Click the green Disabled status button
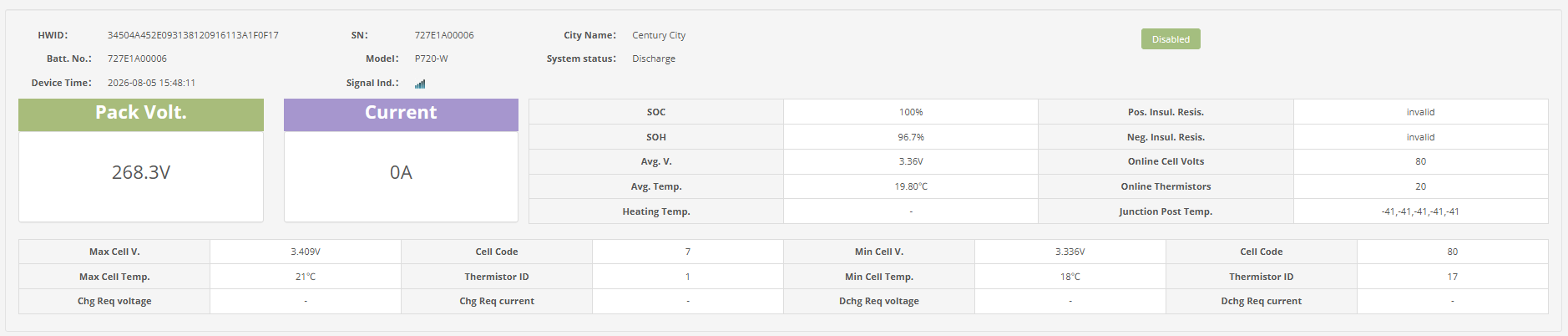Viewport: 1568px width, 336px height. click(1171, 39)
